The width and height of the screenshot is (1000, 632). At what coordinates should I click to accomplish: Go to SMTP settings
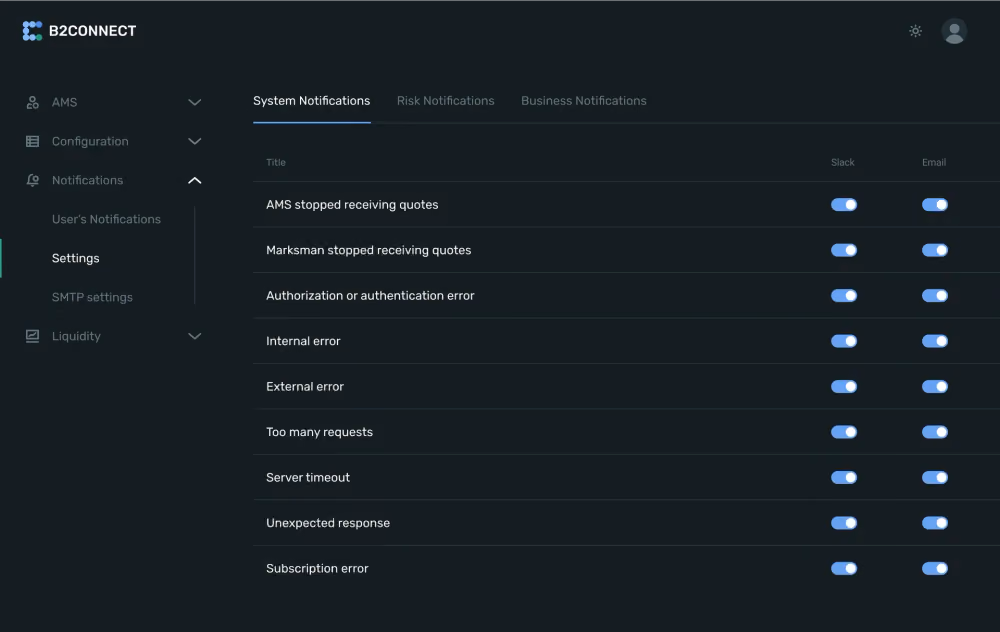[x=92, y=297]
